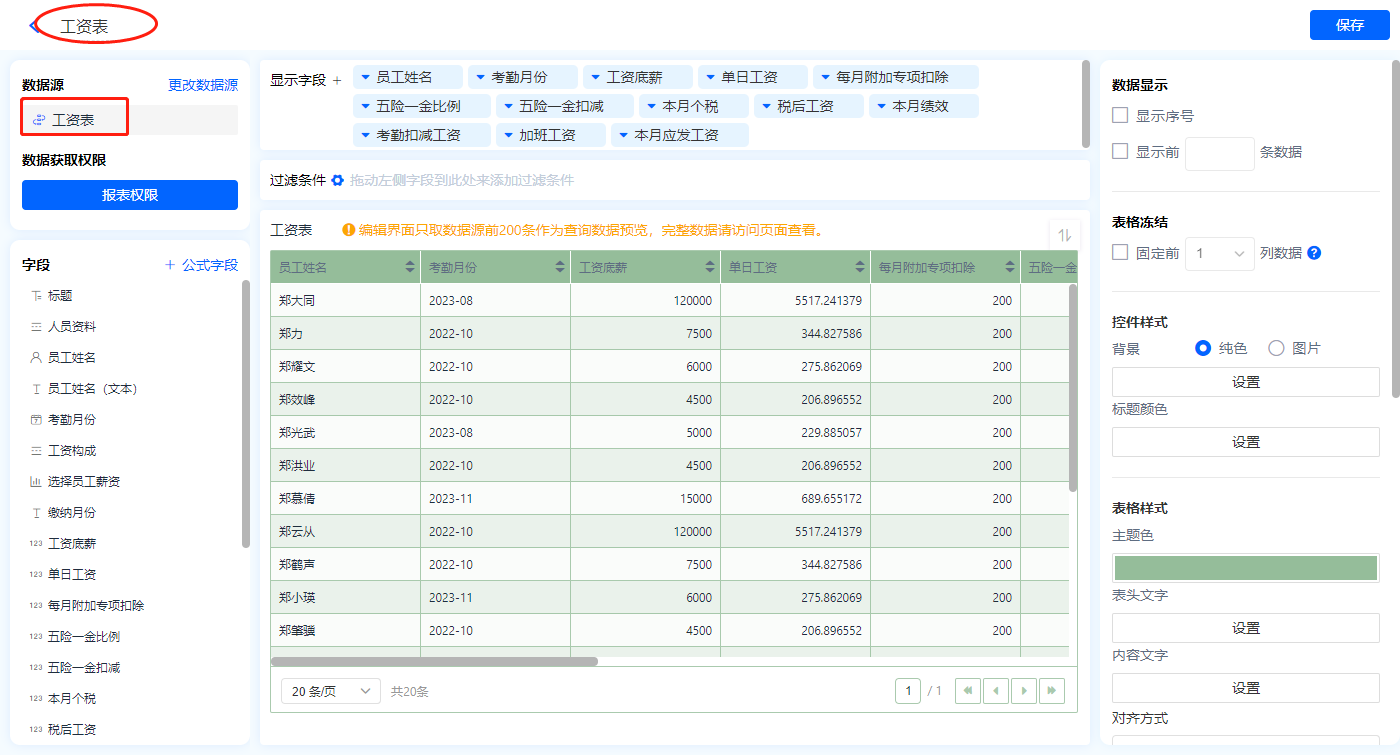Click the help icon beside 列数据
Screen dimensions: 1400x755
pos(1314,253)
